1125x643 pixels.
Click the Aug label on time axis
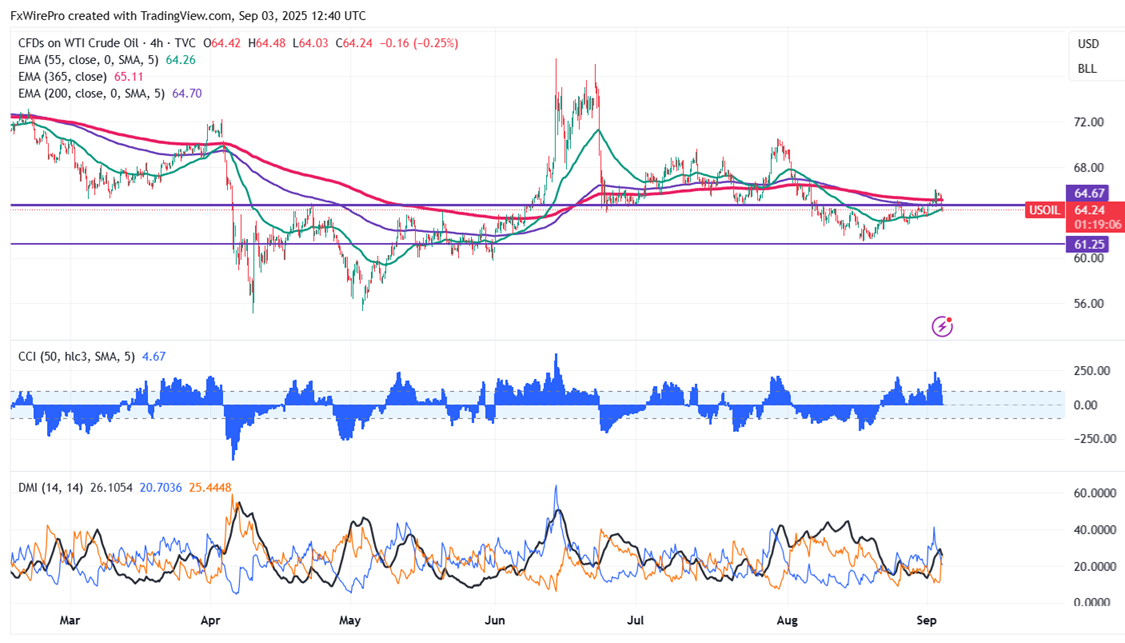(x=788, y=620)
